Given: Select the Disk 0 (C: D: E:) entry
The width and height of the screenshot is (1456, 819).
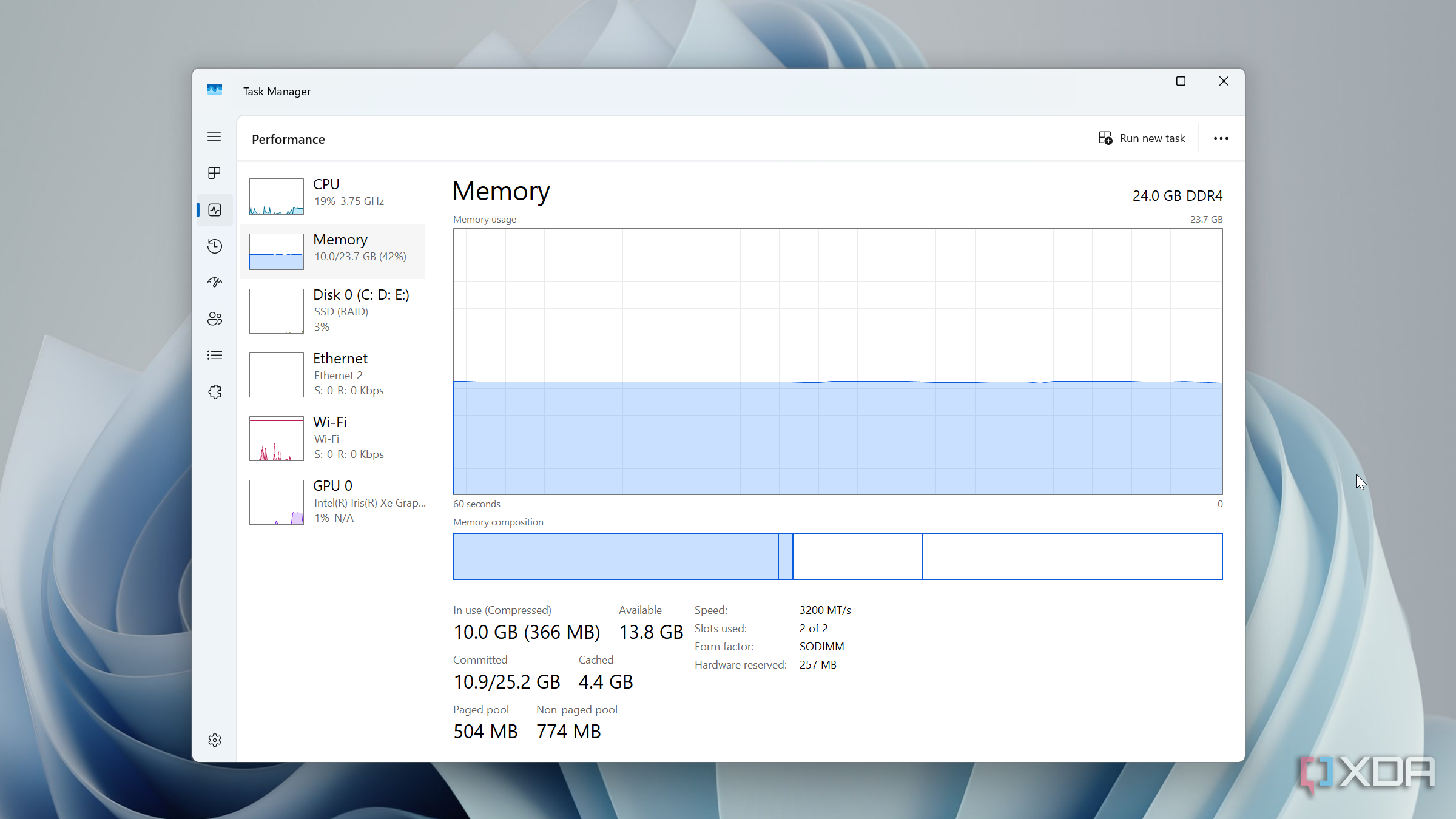Looking at the screenshot, I should tap(332, 311).
